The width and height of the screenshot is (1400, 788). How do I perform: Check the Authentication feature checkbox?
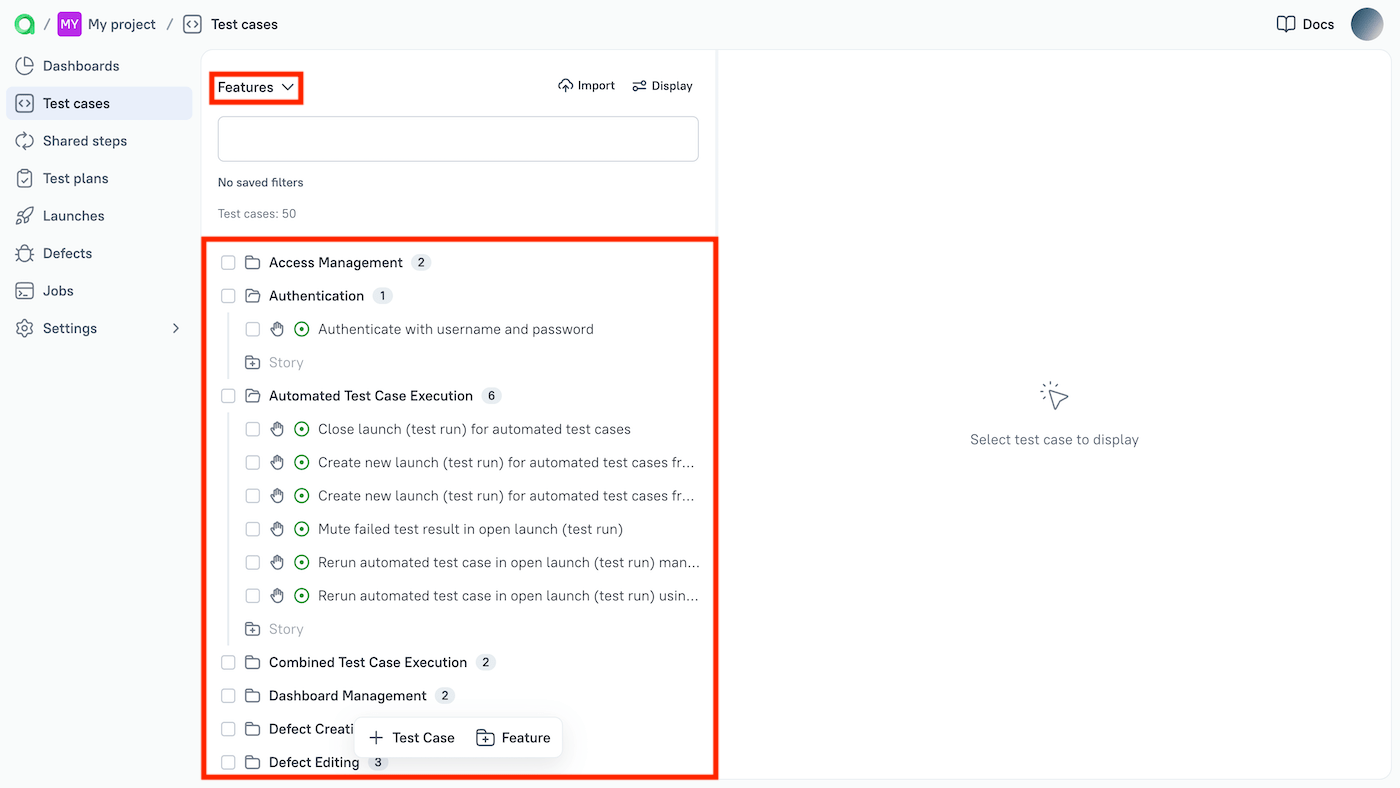tap(228, 295)
